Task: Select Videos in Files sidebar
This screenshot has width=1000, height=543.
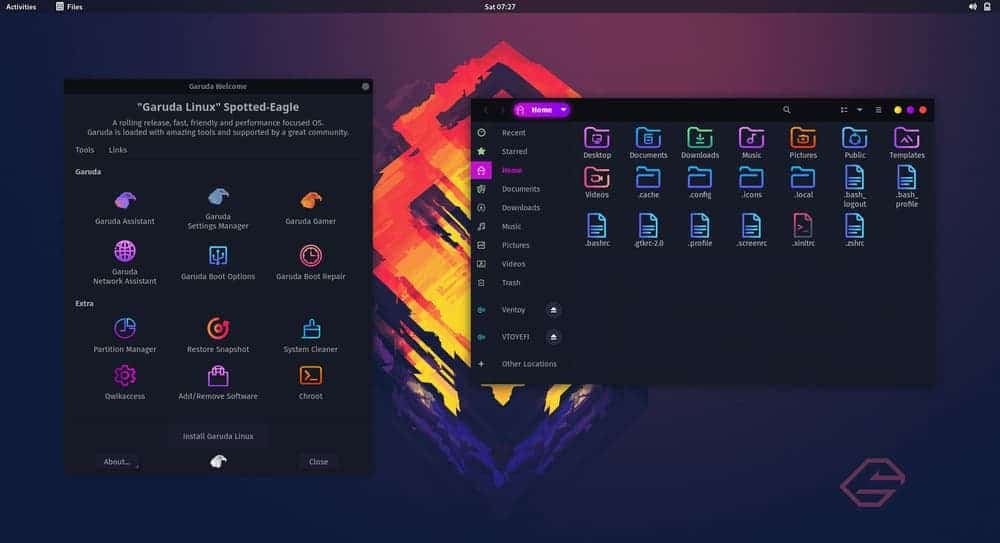Action: (x=520, y=264)
